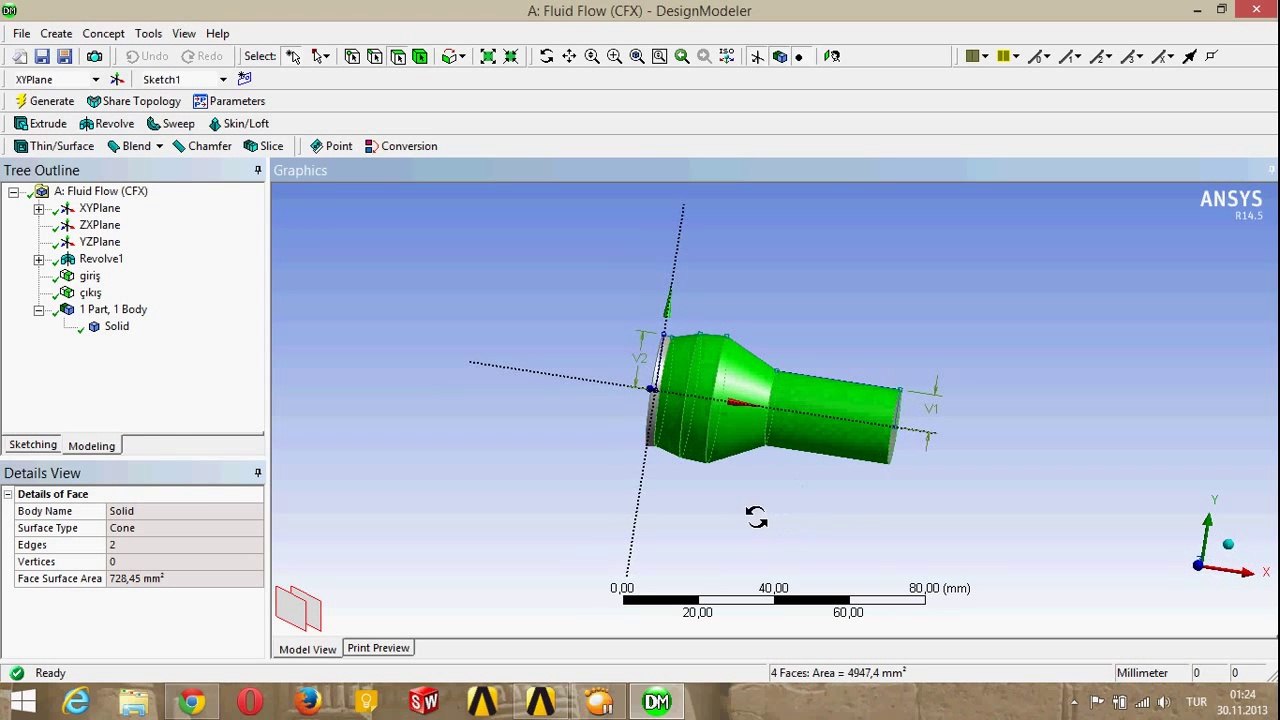Screen dimensions: 1280x720
Task: Click the image capture camera icon
Action: tap(95, 56)
